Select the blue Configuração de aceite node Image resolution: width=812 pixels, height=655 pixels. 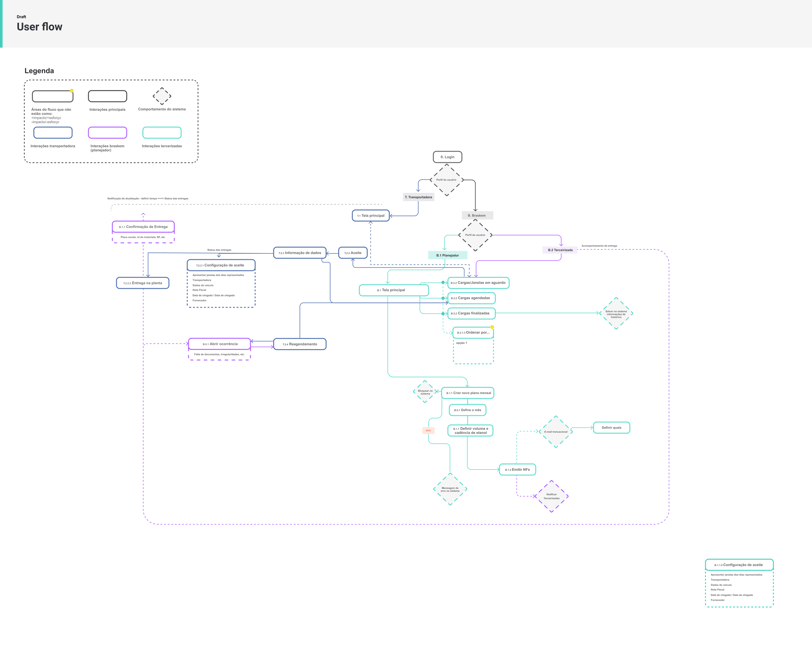coord(221,265)
